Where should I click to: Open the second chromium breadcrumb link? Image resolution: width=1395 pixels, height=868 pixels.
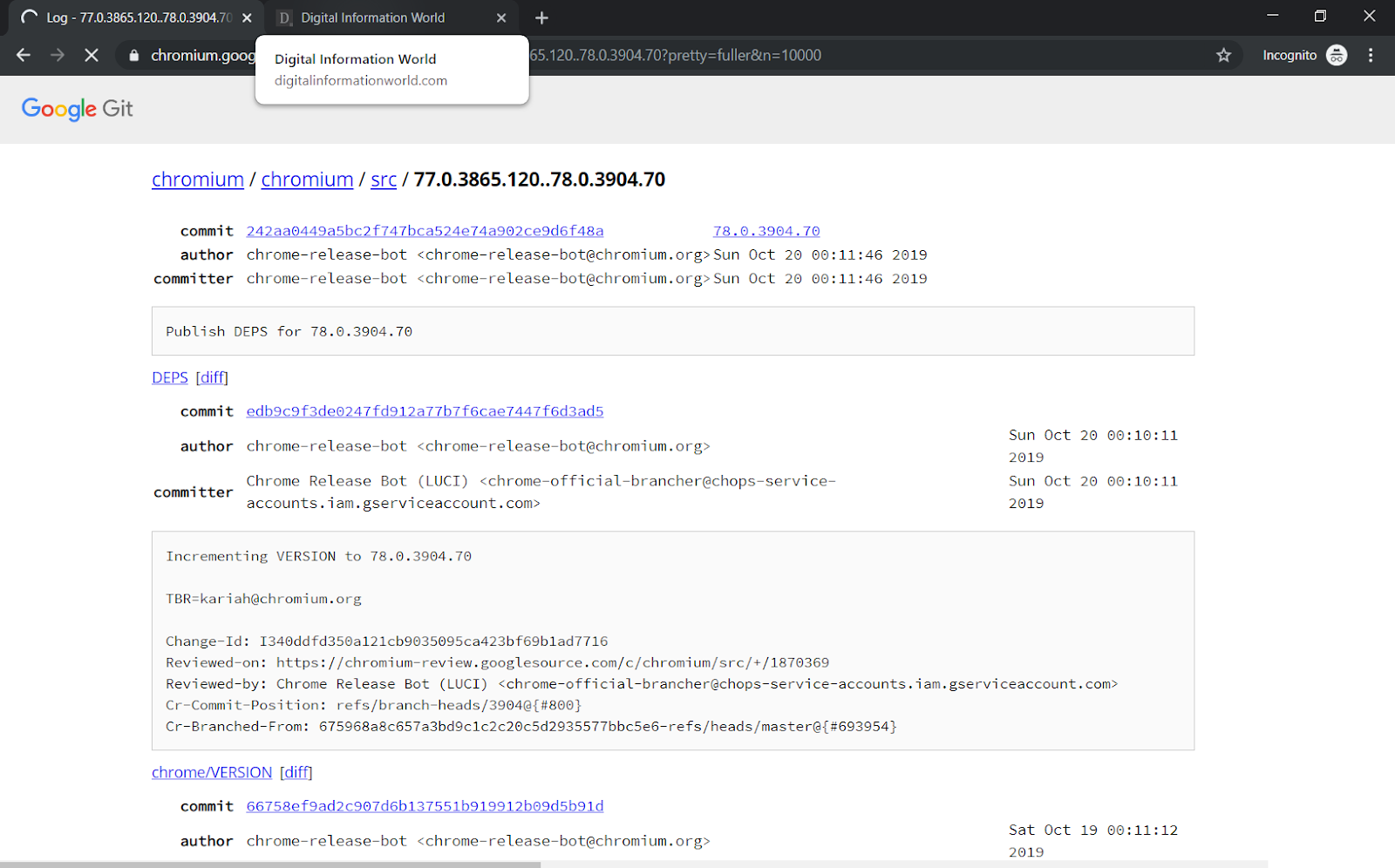[307, 180]
